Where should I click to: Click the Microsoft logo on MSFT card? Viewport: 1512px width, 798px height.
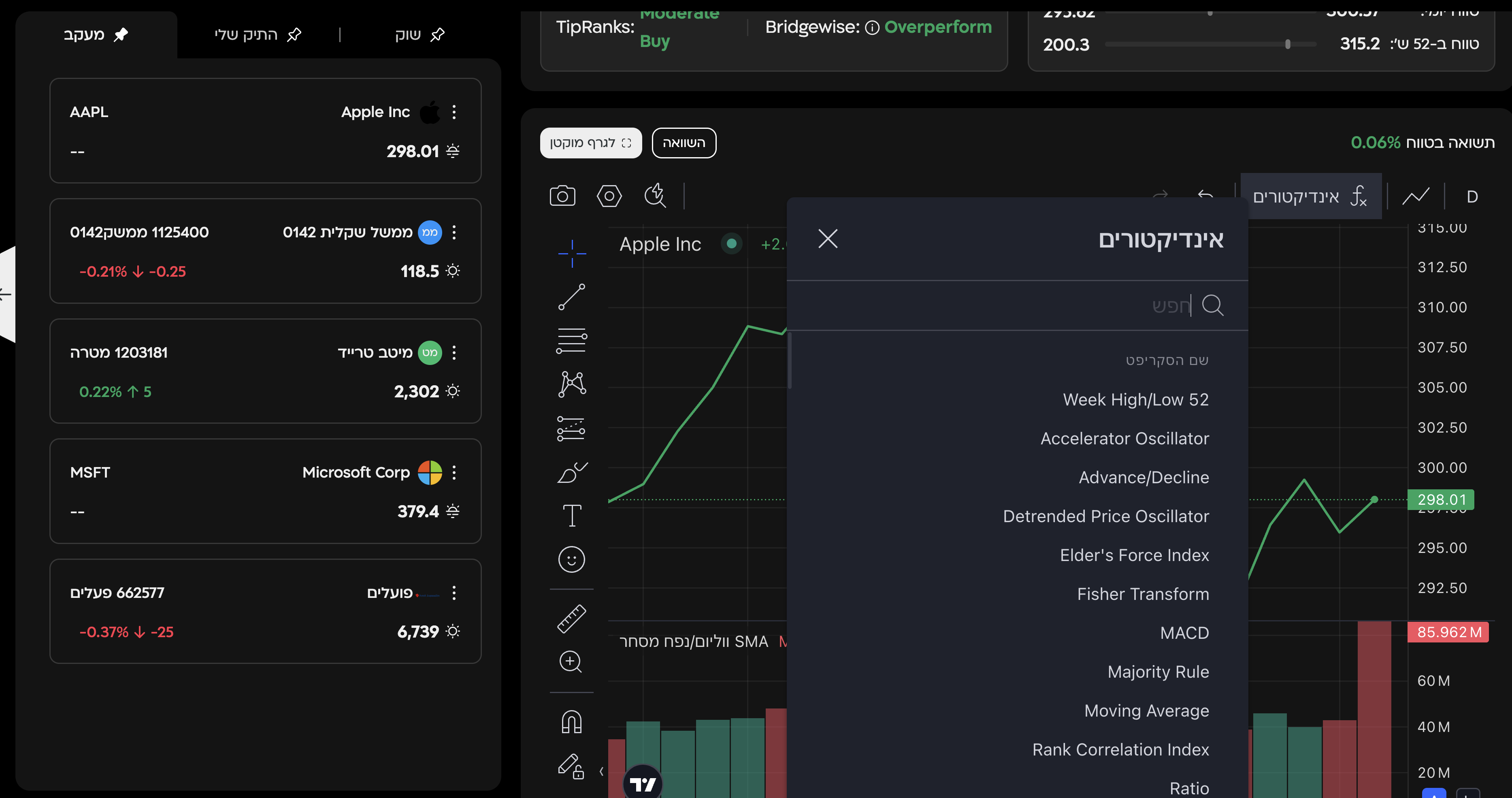pyautogui.click(x=430, y=472)
